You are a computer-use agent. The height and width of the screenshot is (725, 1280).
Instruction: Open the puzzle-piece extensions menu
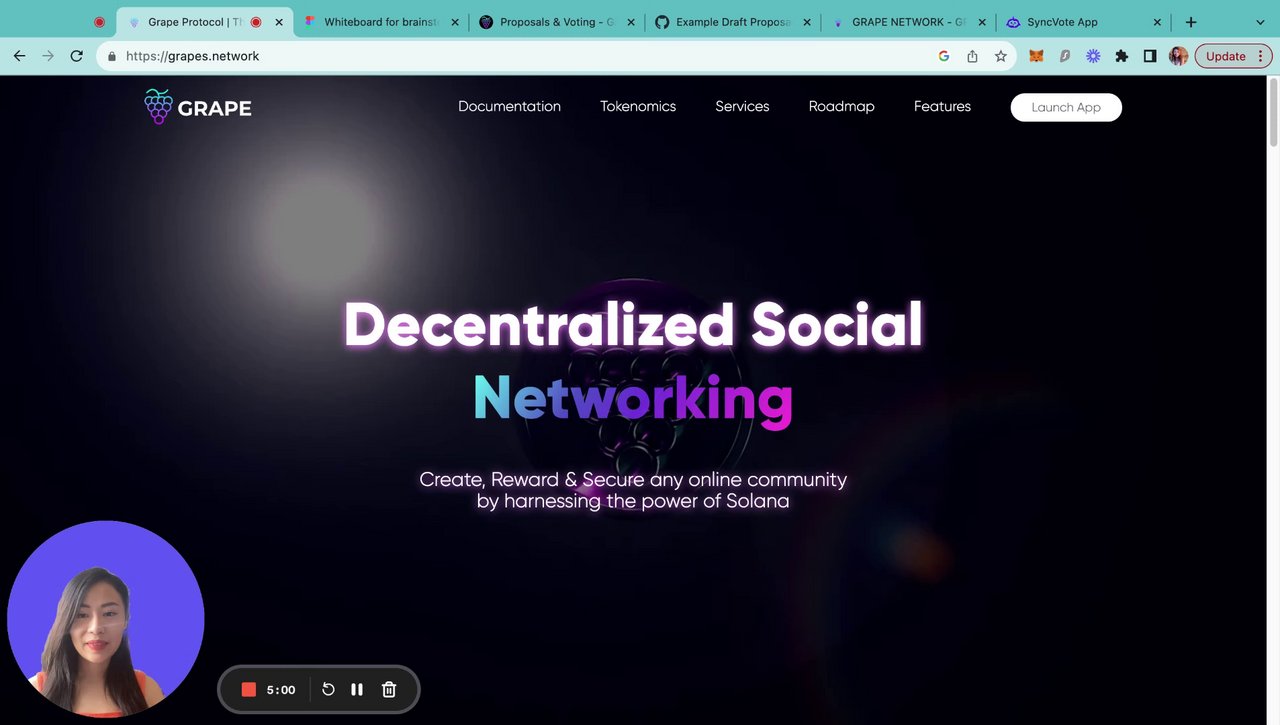(x=1121, y=56)
